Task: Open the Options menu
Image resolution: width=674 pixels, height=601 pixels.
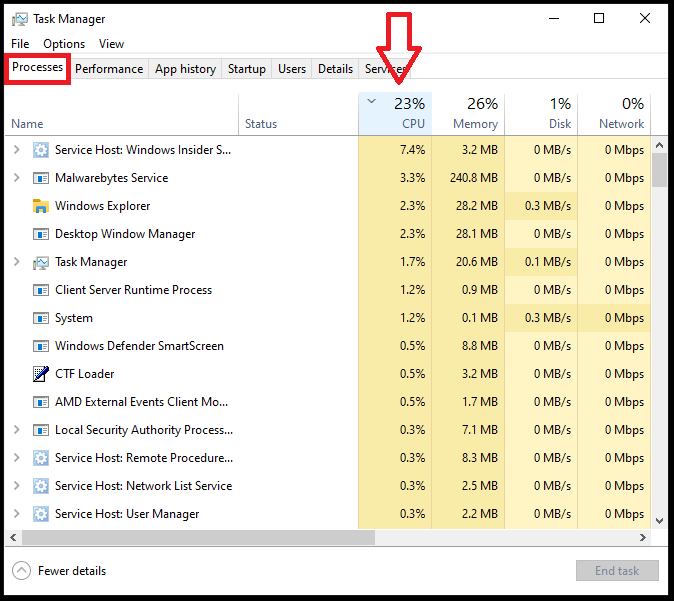Action: (64, 44)
